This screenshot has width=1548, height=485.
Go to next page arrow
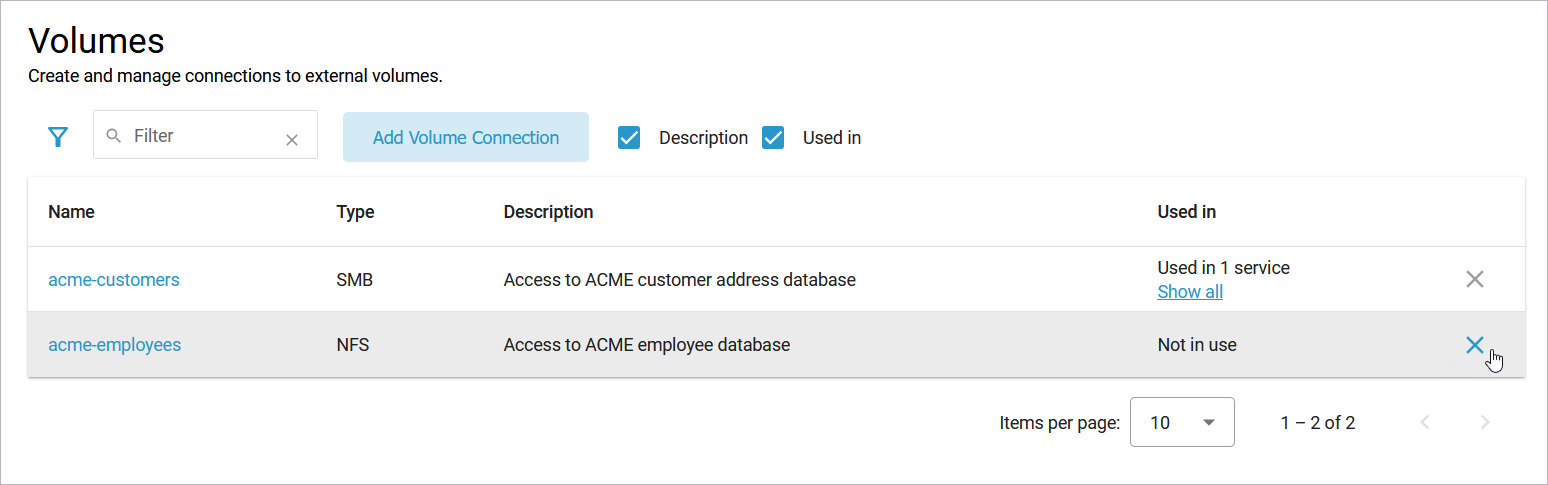(x=1485, y=423)
